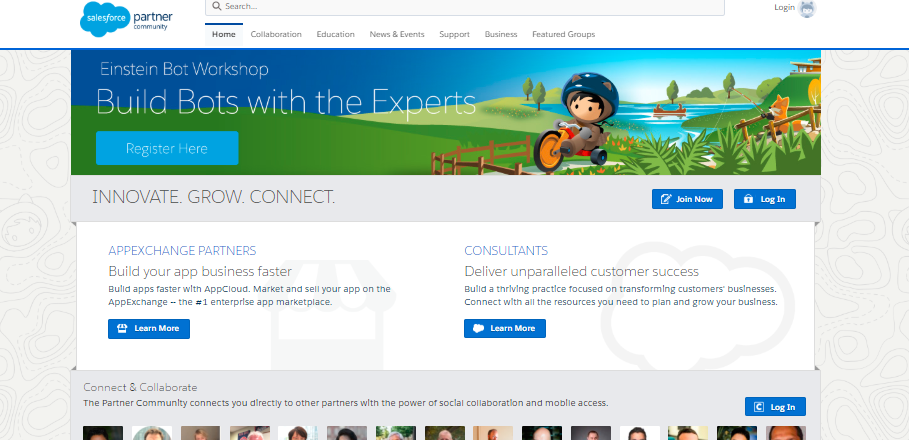Click the Join Now button

point(687,199)
